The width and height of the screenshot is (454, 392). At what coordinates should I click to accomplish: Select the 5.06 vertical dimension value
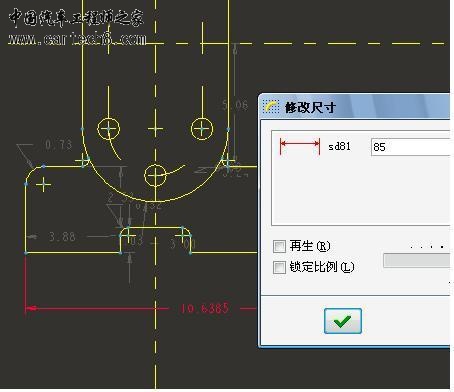[x=235, y=105]
